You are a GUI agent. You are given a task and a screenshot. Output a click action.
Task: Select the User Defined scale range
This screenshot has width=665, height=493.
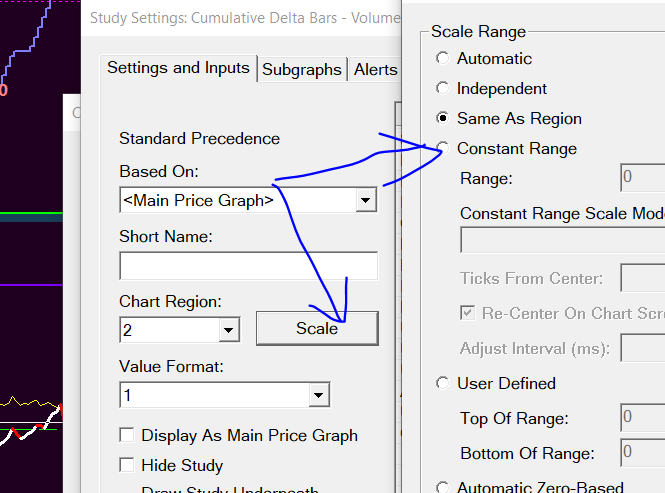pos(443,383)
